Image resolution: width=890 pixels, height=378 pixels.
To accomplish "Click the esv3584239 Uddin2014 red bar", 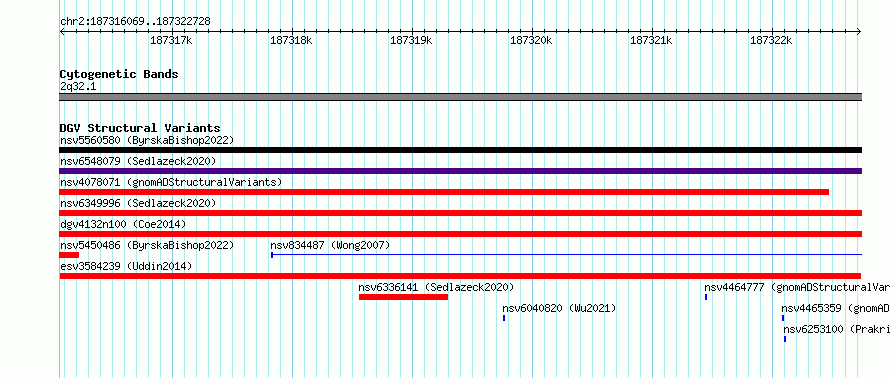I will (x=460, y=276).
